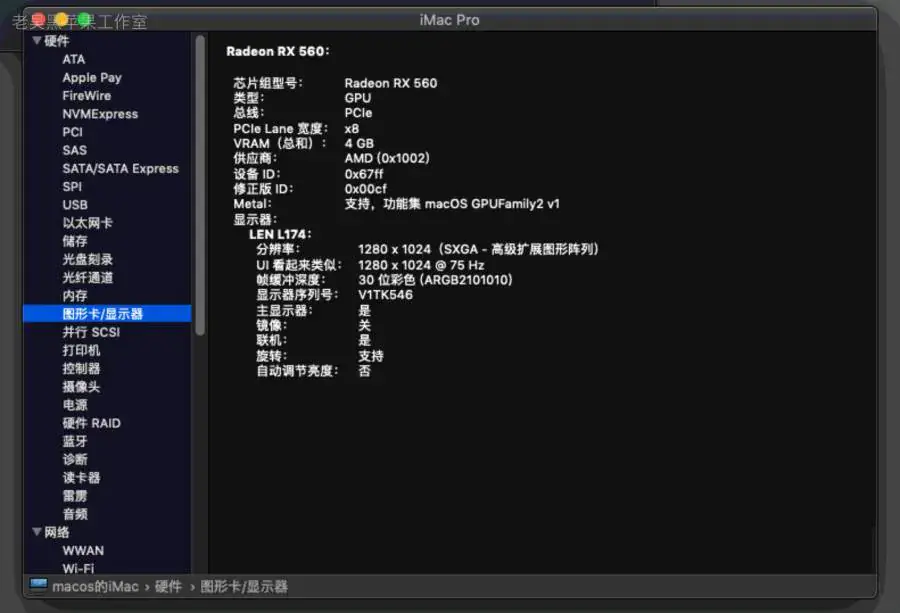Click macos的iMac in the path bar

pyautogui.click(x=95, y=587)
